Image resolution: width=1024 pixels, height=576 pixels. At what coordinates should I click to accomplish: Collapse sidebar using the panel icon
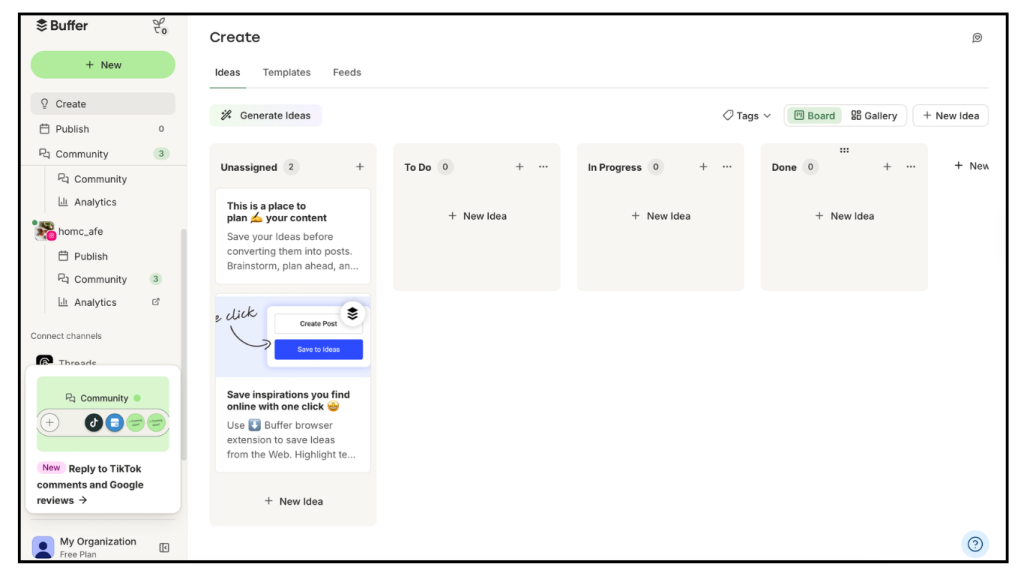tap(165, 547)
